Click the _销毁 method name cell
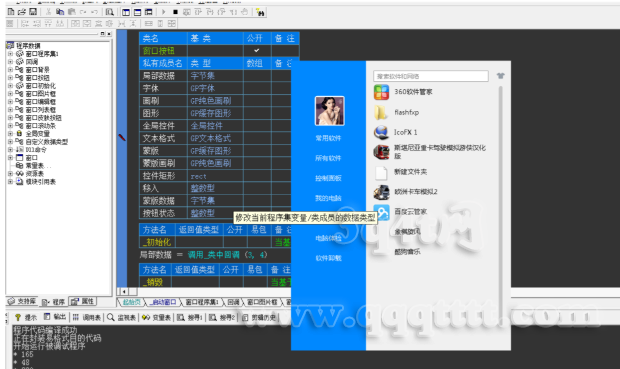This screenshot has width=620, height=369. pyautogui.click(x=155, y=282)
